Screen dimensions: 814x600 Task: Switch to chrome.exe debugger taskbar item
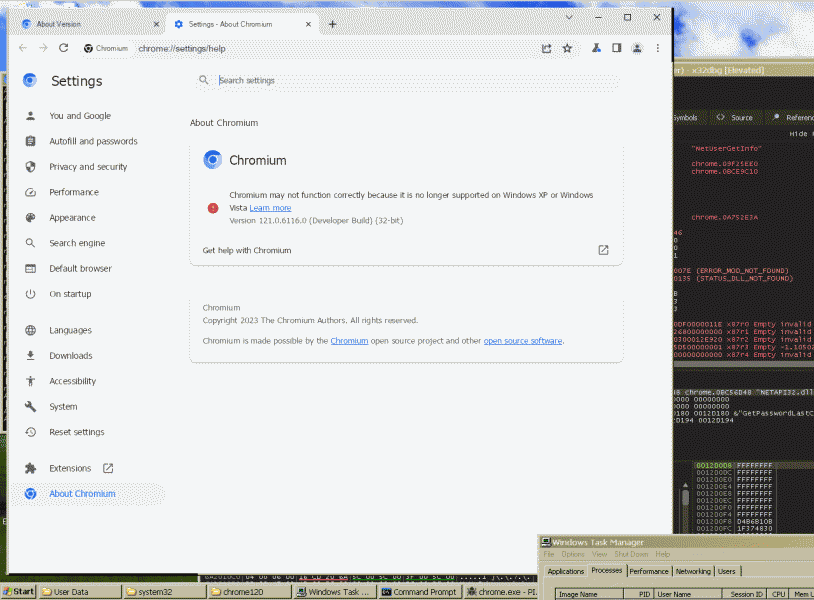pyautogui.click(x=501, y=591)
